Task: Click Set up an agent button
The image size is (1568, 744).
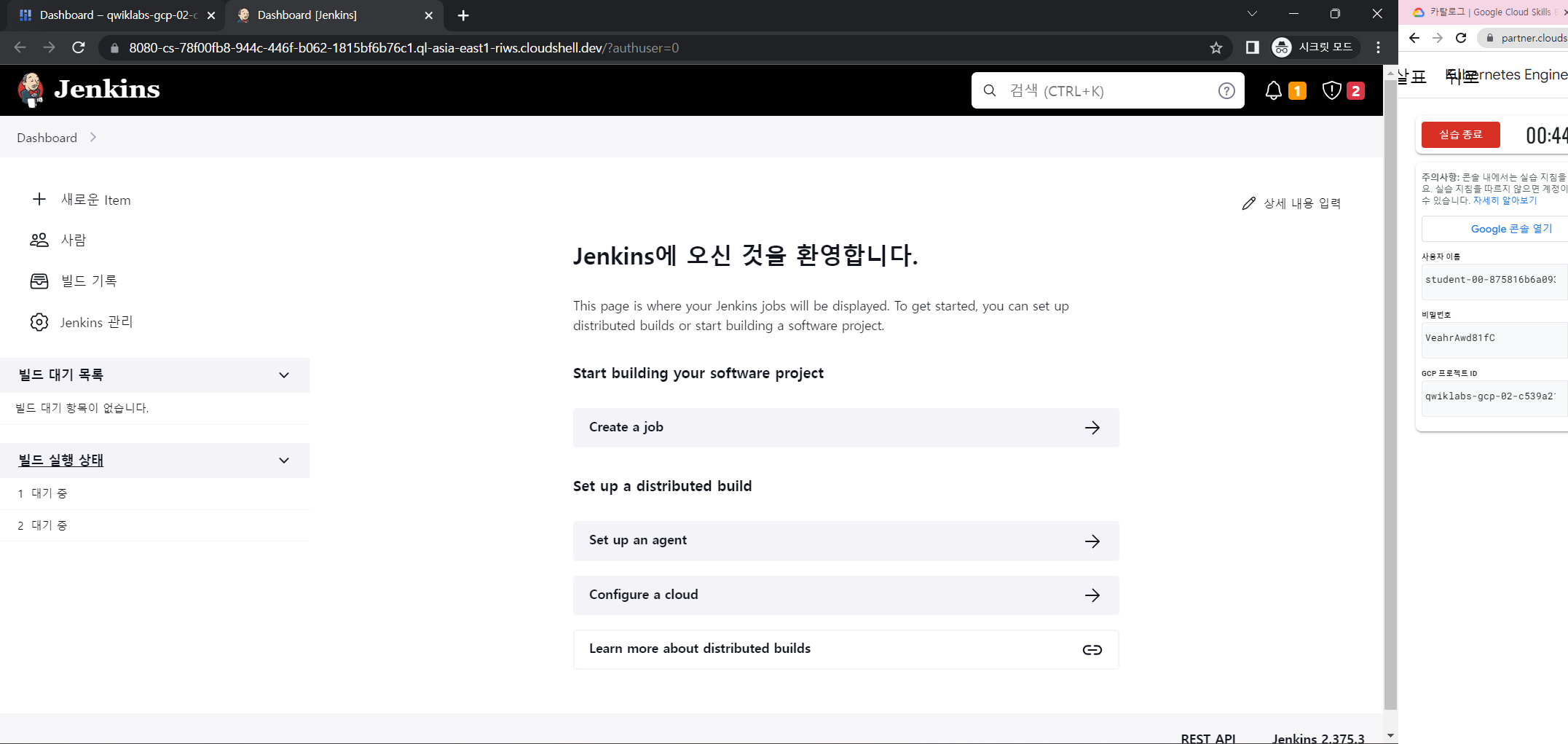Action: [846, 541]
